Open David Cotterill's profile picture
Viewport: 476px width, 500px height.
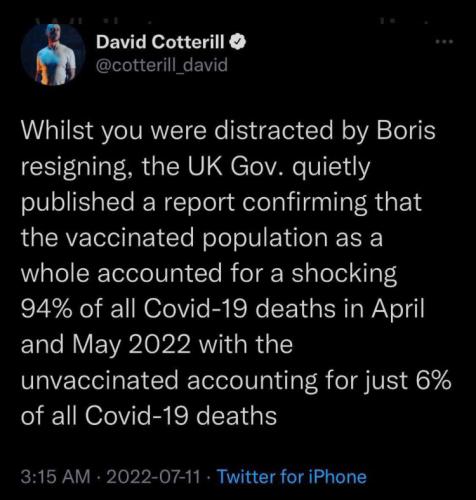(53, 54)
